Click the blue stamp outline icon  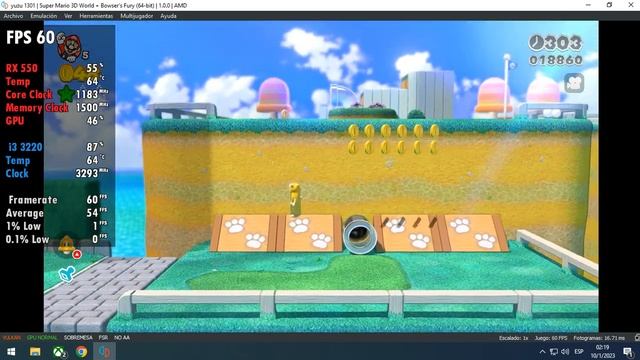(67, 274)
